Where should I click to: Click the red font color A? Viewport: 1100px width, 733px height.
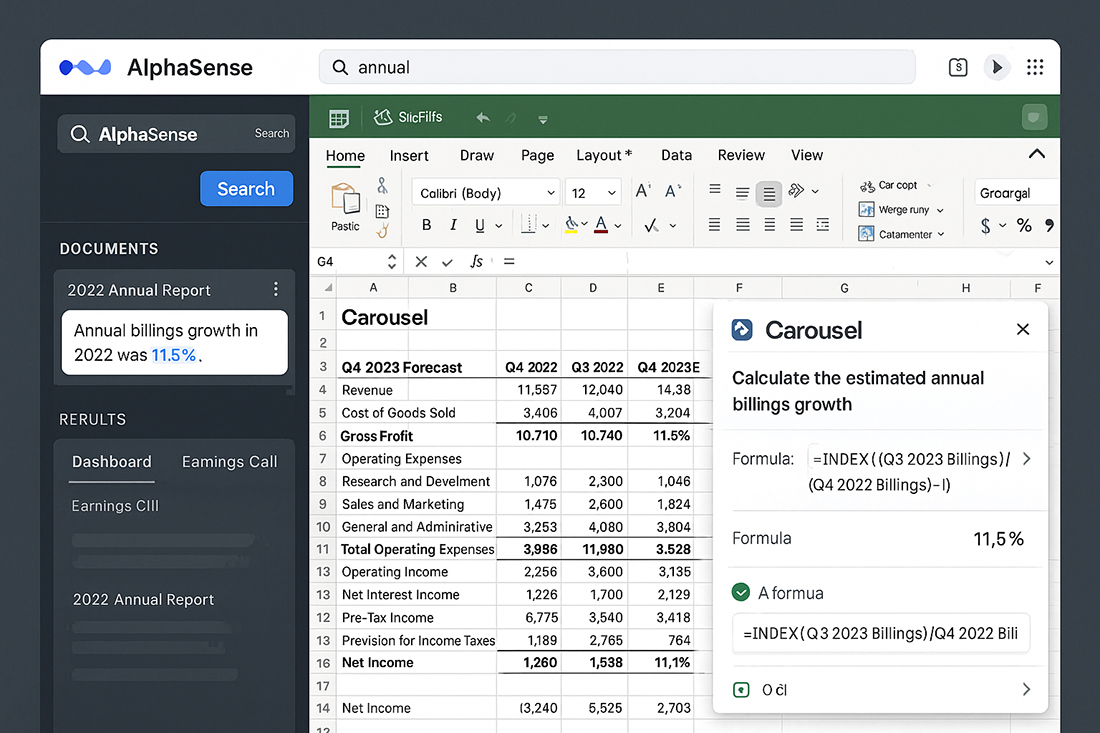pyautogui.click(x=601, y=225)
